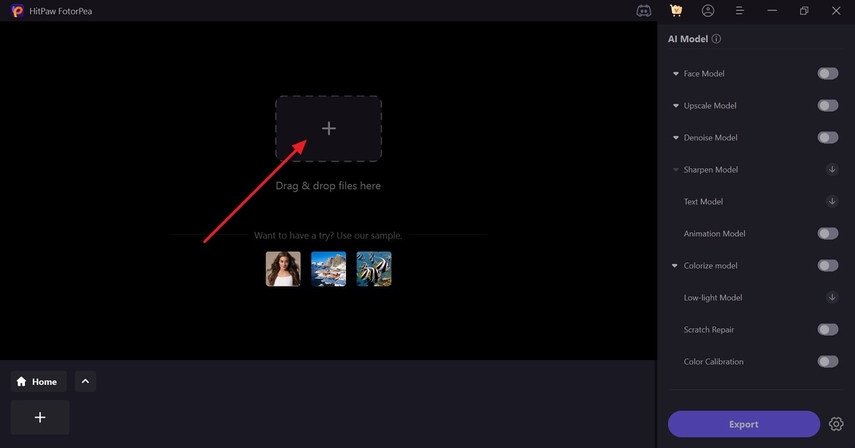Image resolution: width=855 pixels, height=448 pixels.
Task: Expand the Upscale Model options arrow
Action: [x=676, y=106]
